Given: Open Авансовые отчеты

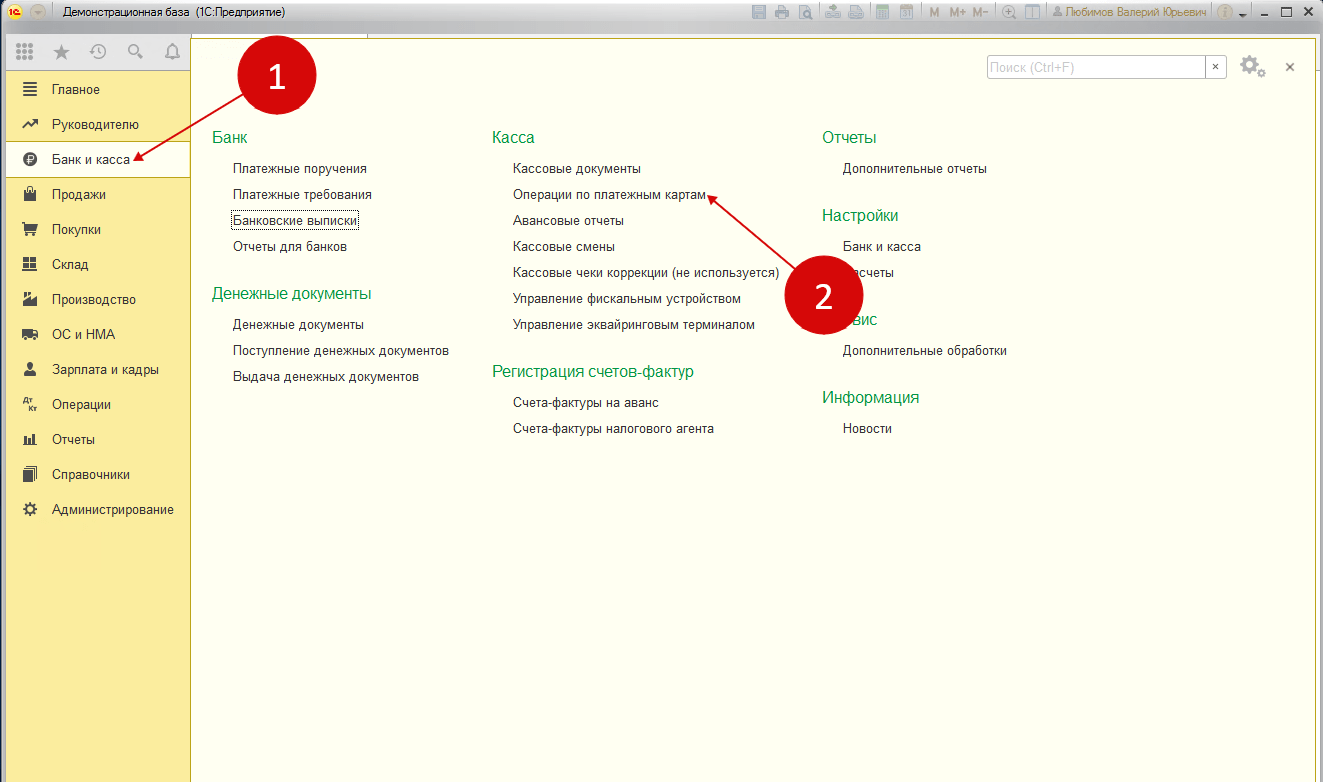Looking at the screenshot, I should (x=568, y=221).
